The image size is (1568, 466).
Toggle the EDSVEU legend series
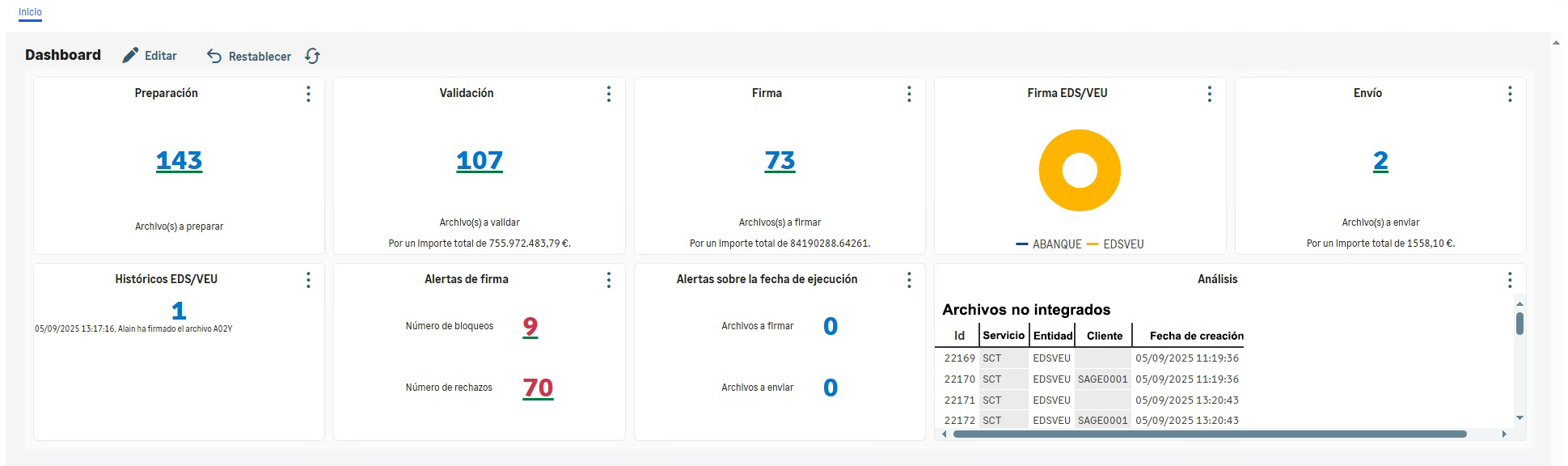click(1116, 244)
